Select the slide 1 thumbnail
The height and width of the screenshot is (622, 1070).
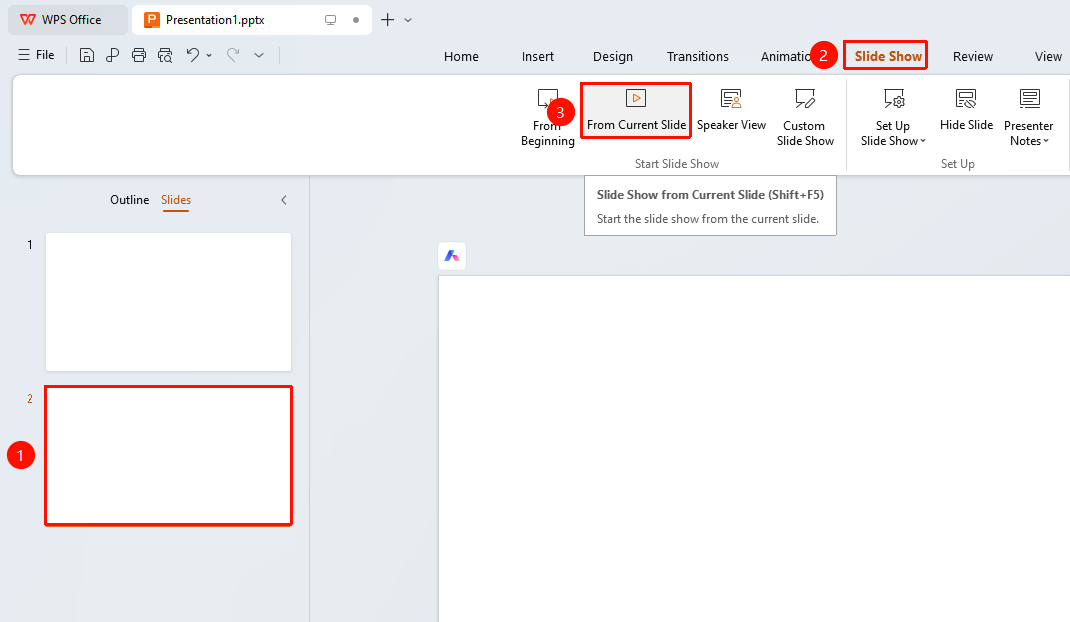pyautogui.click(x=169, y=302)
